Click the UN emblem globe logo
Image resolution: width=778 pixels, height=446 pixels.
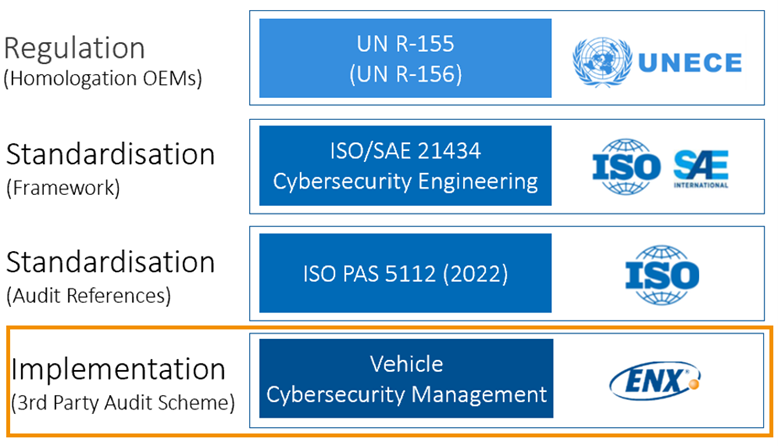point(602,62)
